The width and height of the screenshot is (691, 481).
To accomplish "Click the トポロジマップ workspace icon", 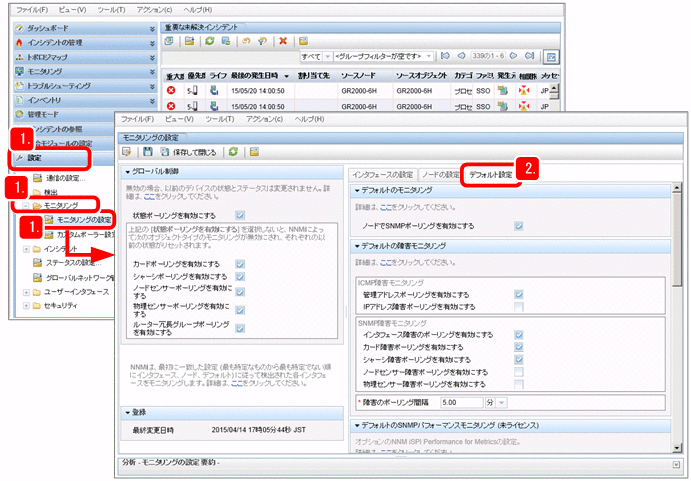I will coord(19,57).
